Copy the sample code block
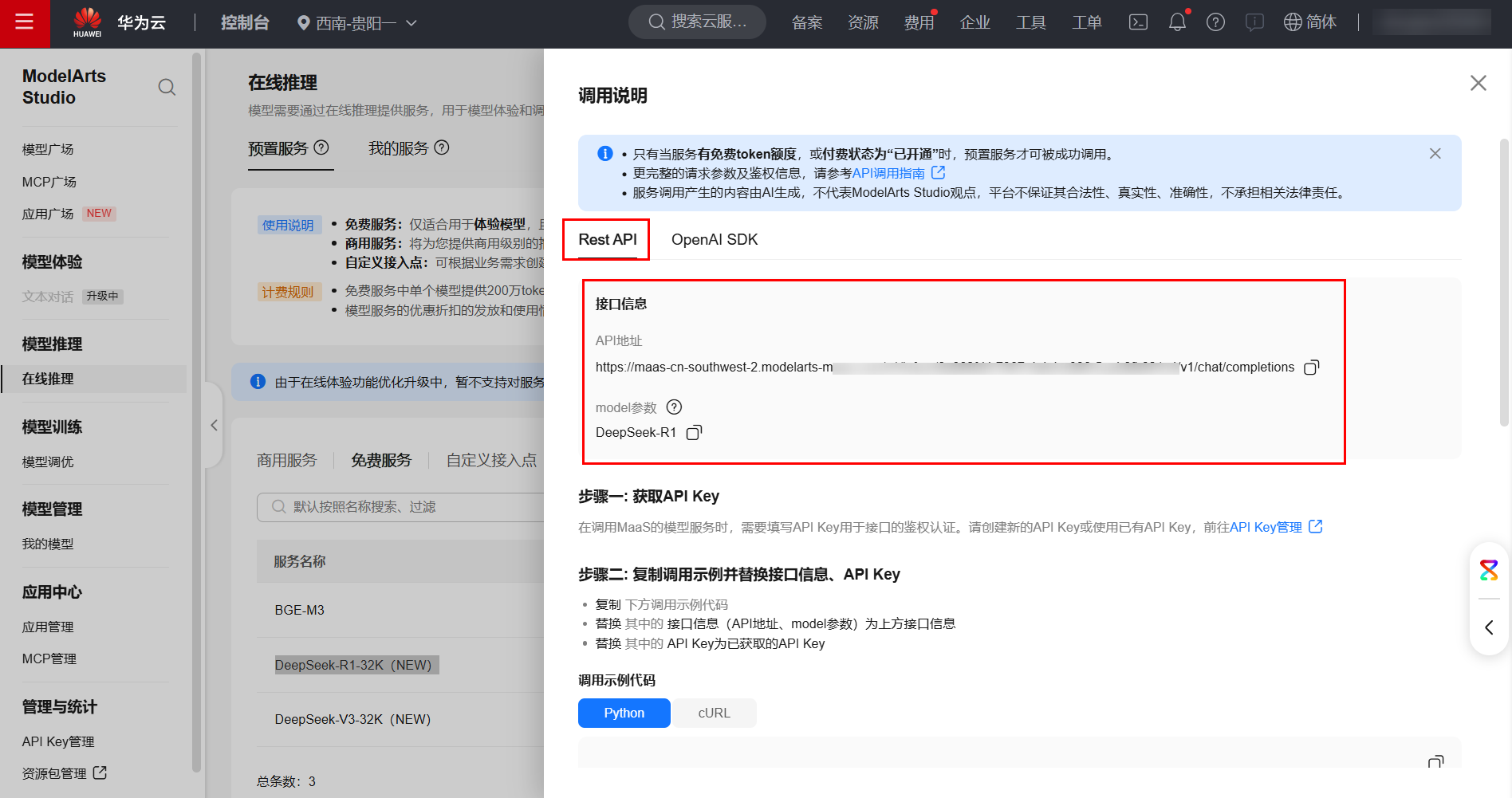This screenshot has width=1512, height=798. [x=1435, y=761]
